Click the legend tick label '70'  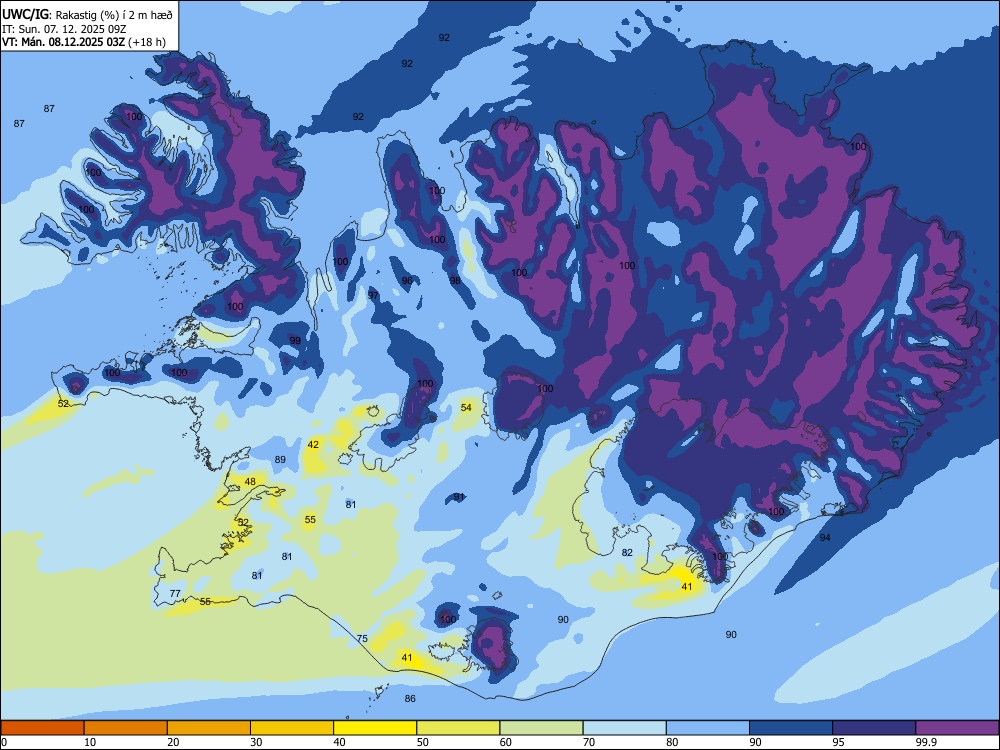coord(589,742)
